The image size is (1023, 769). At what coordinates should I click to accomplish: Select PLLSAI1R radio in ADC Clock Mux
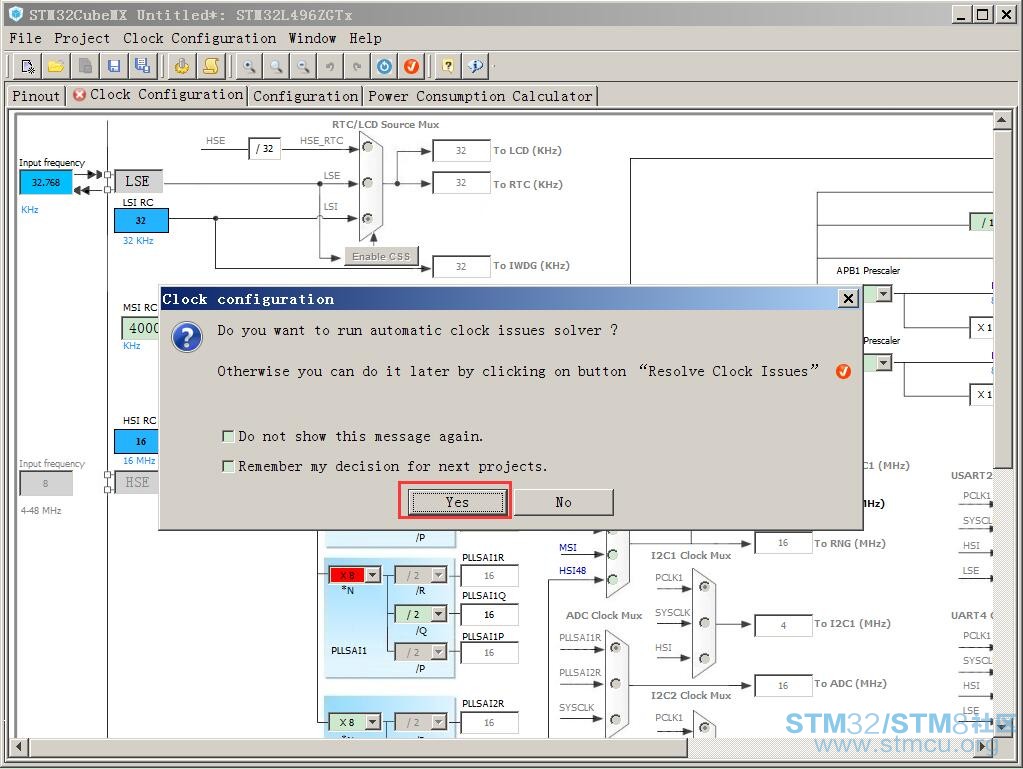[x=615, y=647]
